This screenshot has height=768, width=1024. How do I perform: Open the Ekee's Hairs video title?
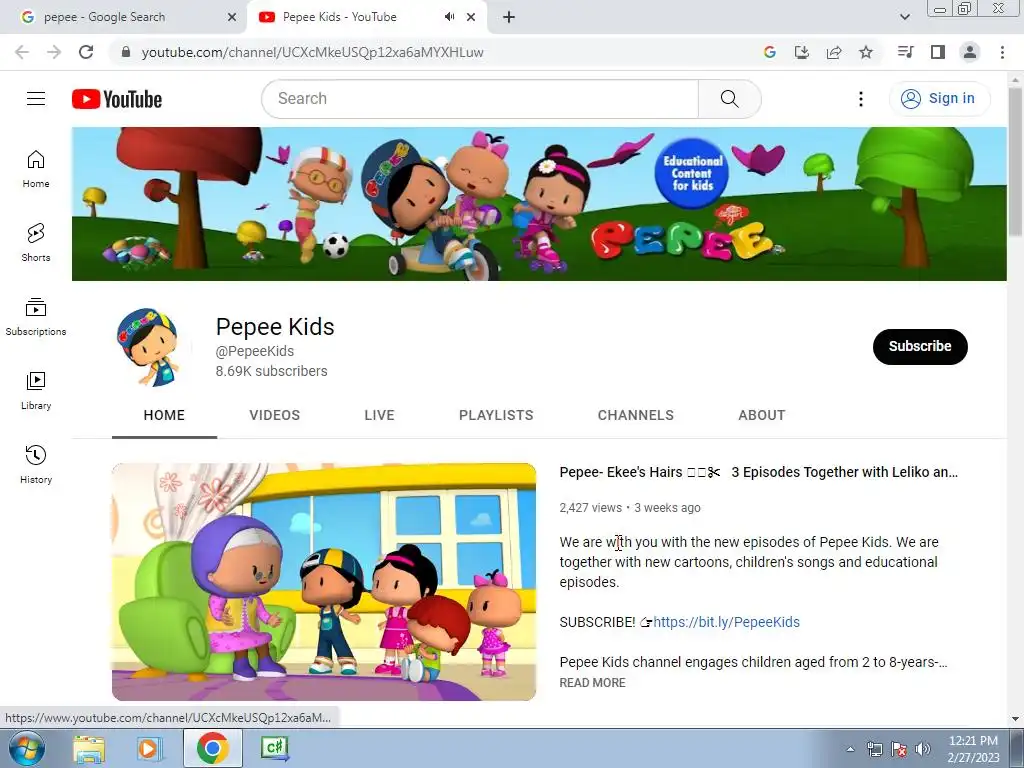758,472
